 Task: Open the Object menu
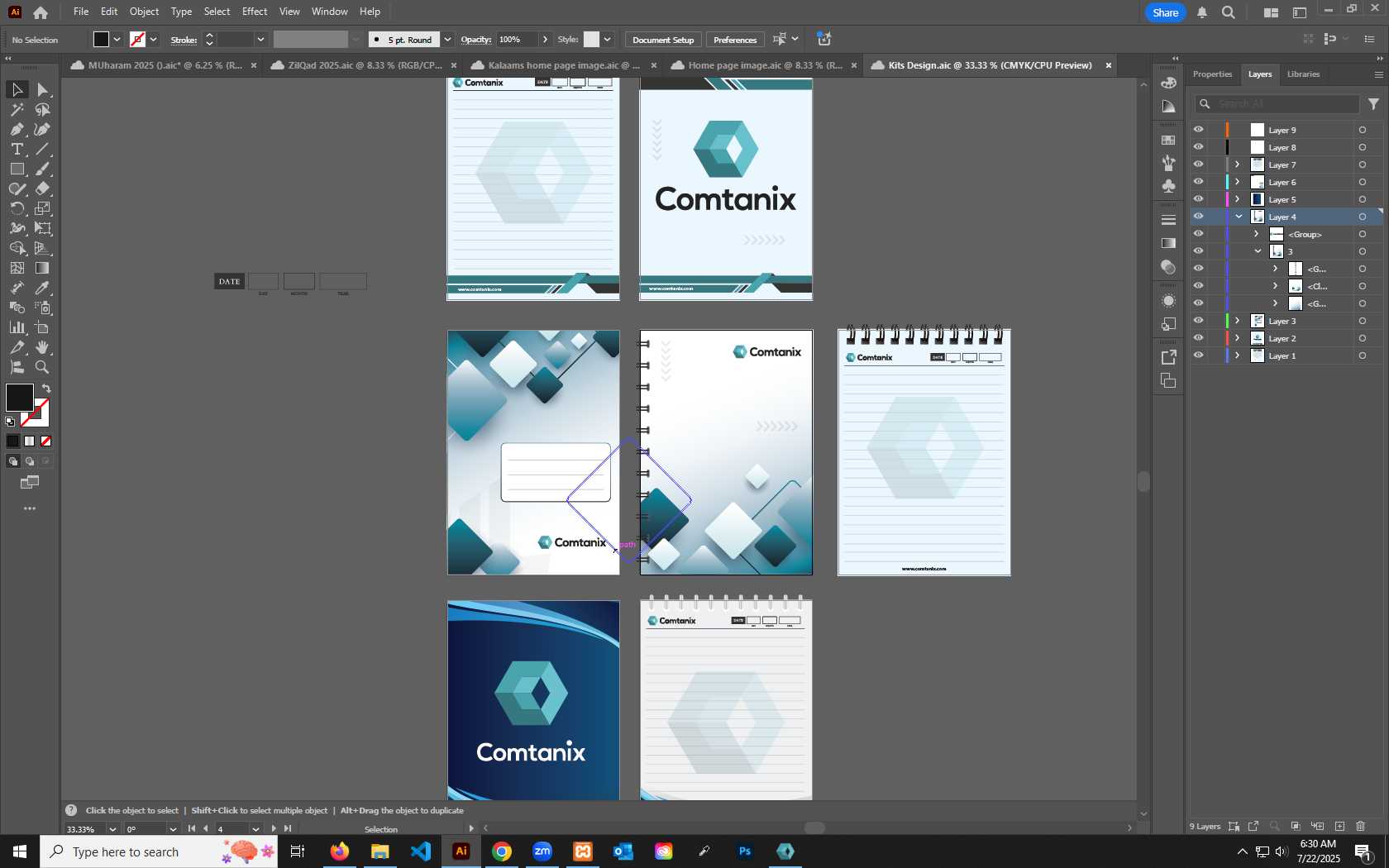coord(144,12)
